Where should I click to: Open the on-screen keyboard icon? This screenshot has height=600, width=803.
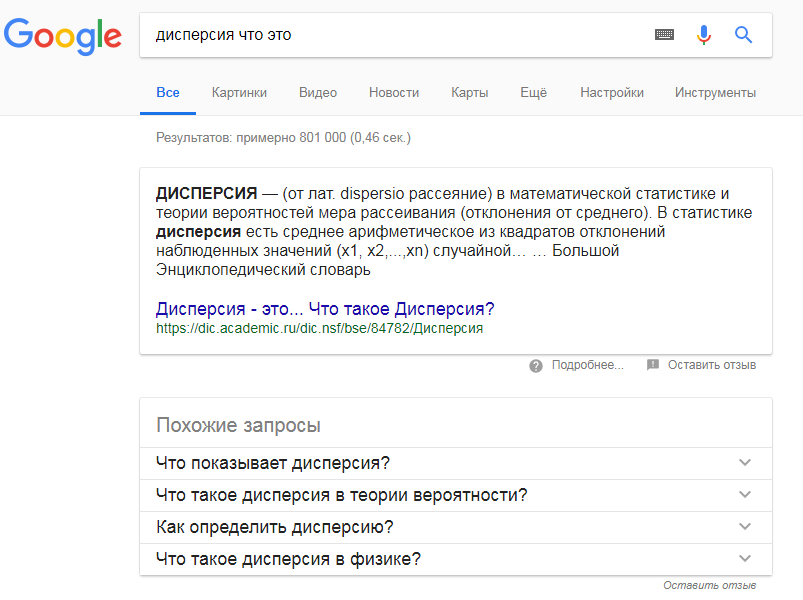pos(664,35)
